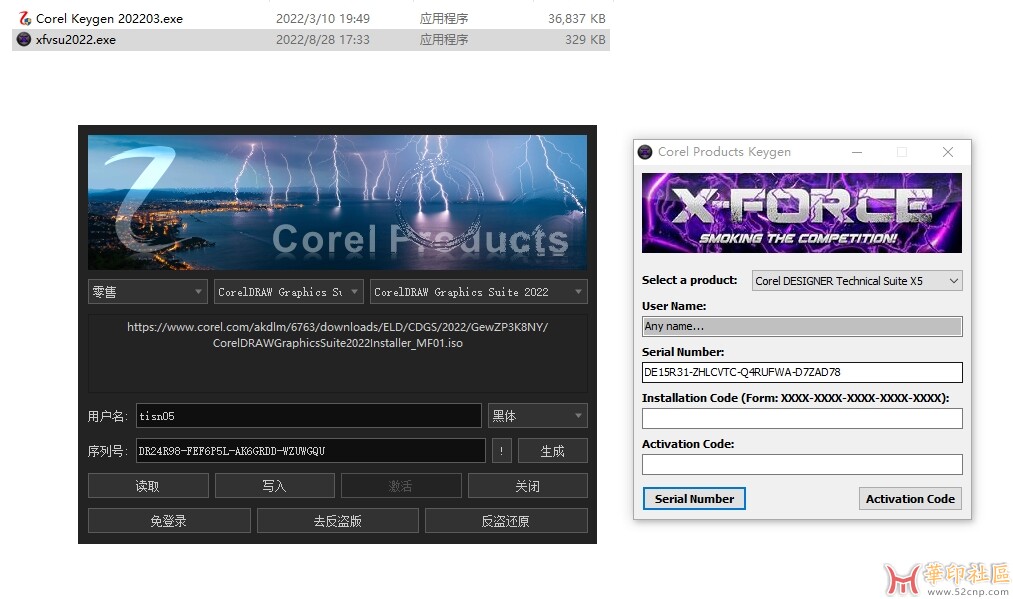Screen dimensions: 1013x599
Task: Select xfvsu2022.exe file icon
Action: click(24, 39)
